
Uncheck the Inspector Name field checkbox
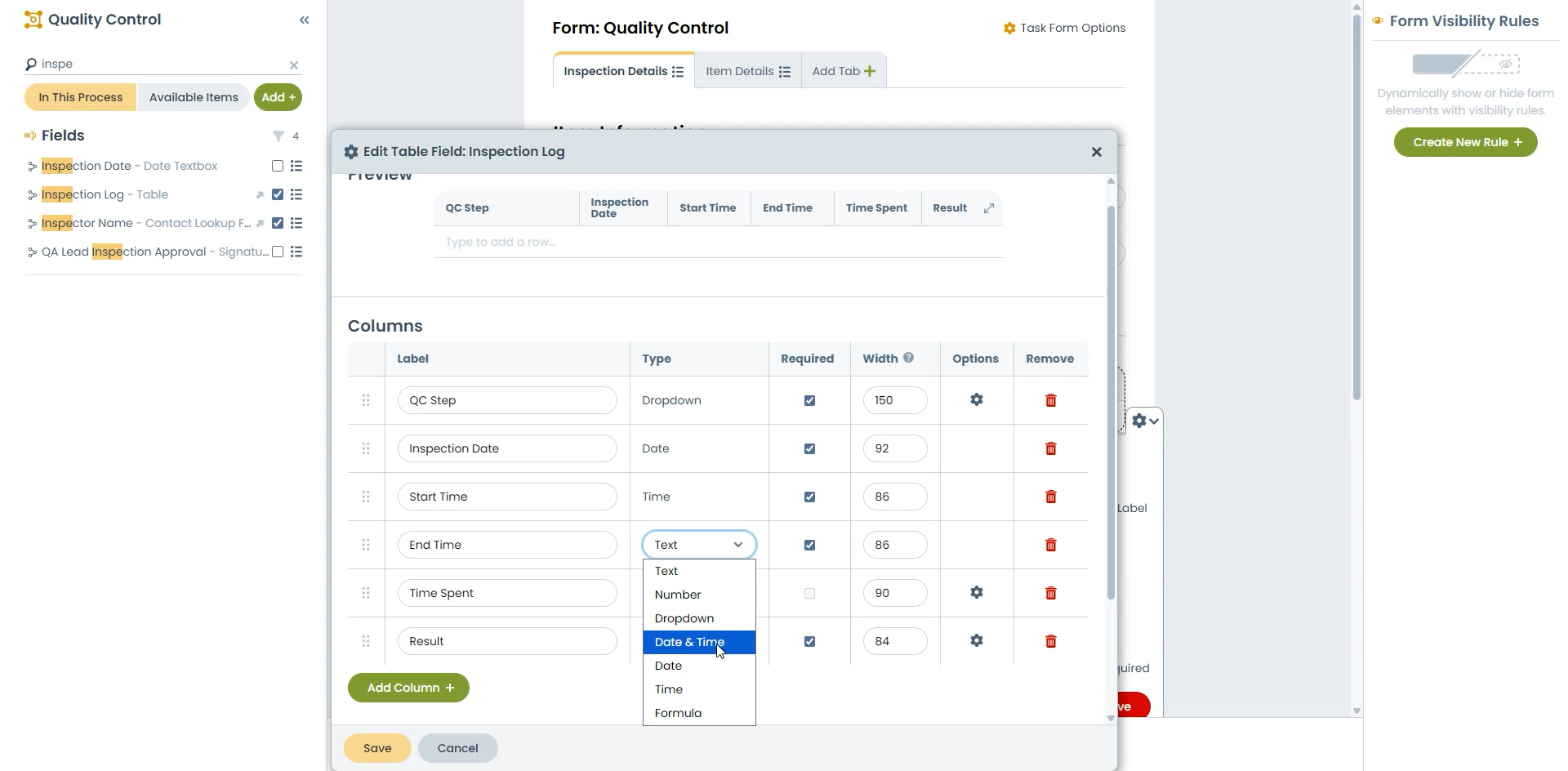(277, 223)
